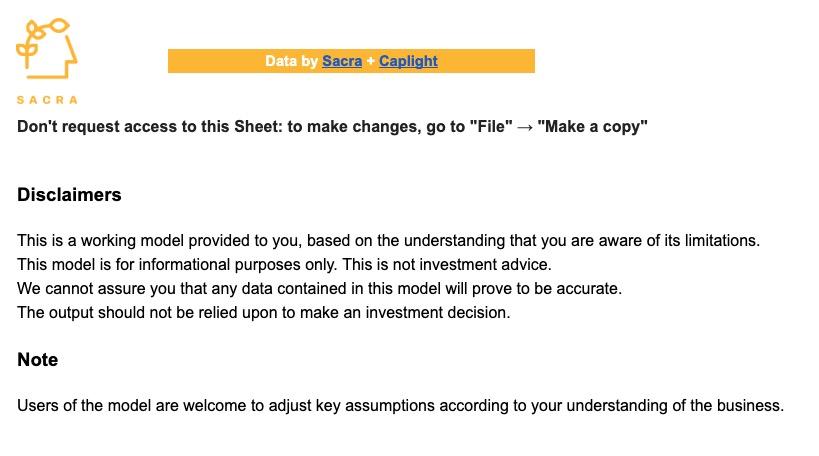Click the Sacra house-and-plant logo icon
The image size is (819, 456).
coord(46,49)
